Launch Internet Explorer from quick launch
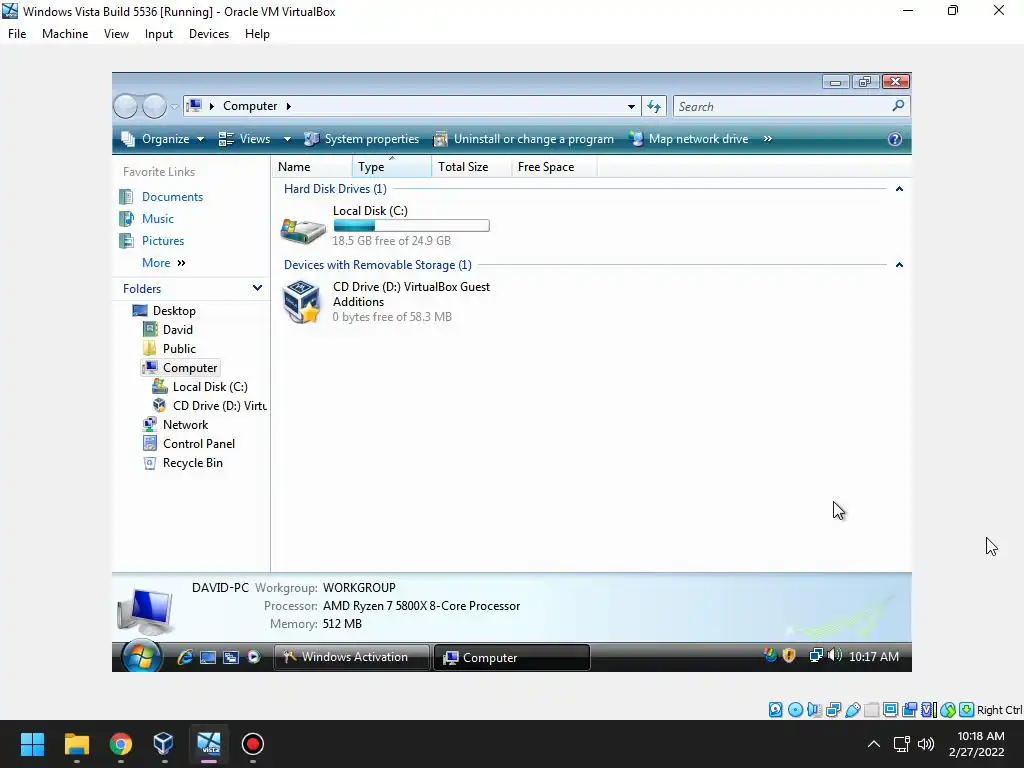Image resolution: width=1024 pixels, height=768 pixels. pyautogui.click(x=185, y=657)
